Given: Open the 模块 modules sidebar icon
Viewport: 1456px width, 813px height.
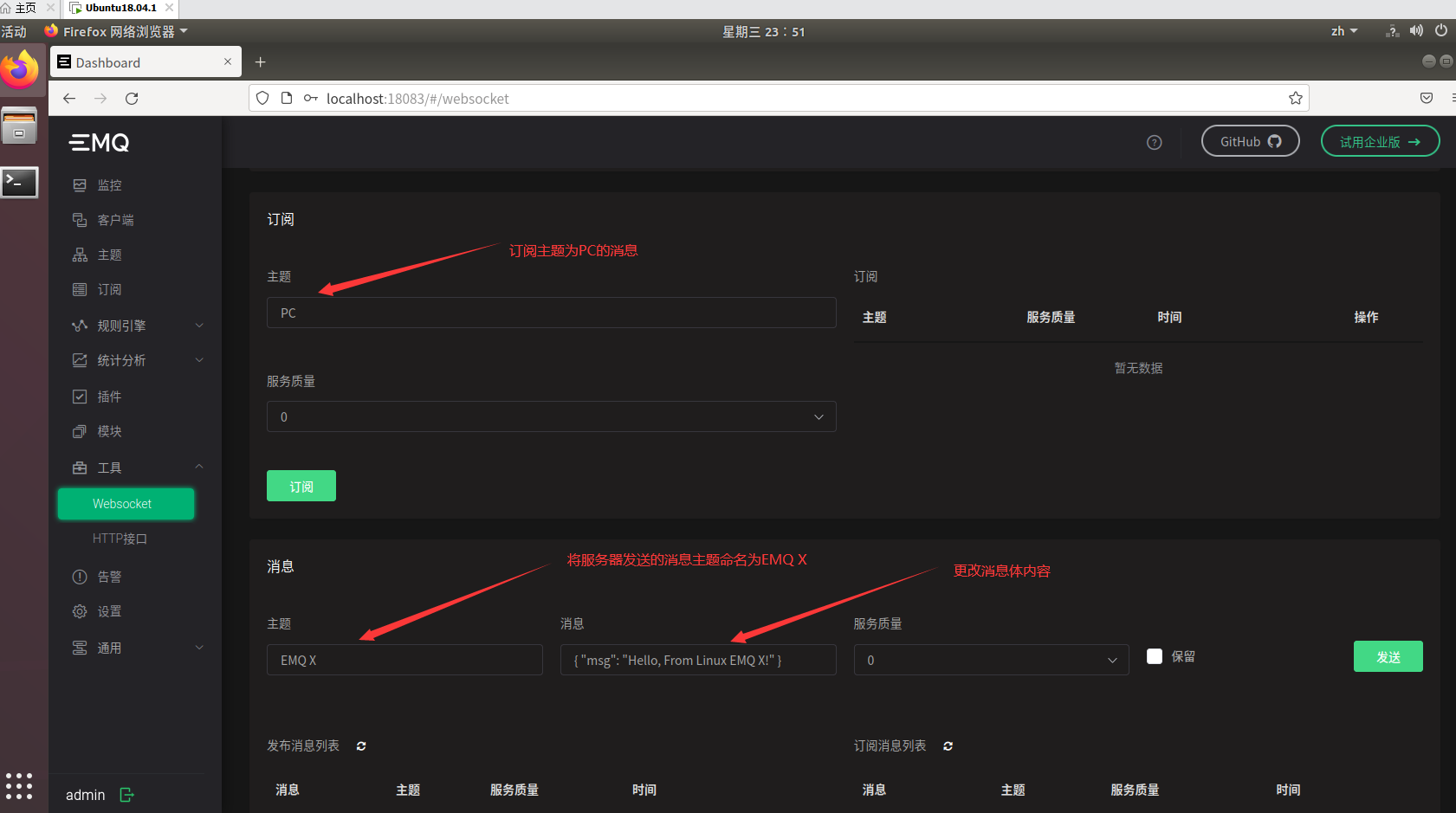Looking at the screenshot, I should coord(80,430).
